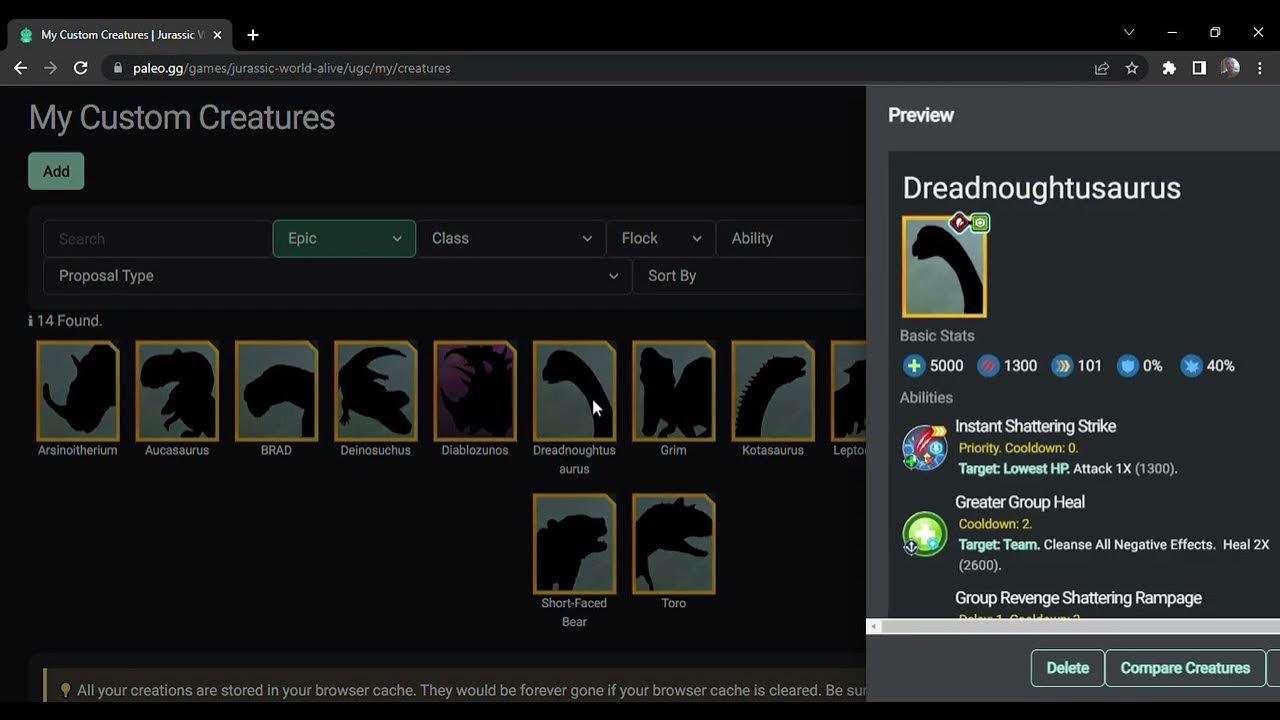Image resolution: width=1280 pixels, height=720 pixels.
Task: Open the Chrome three-dot menu
Action: tap(1260, 68)
